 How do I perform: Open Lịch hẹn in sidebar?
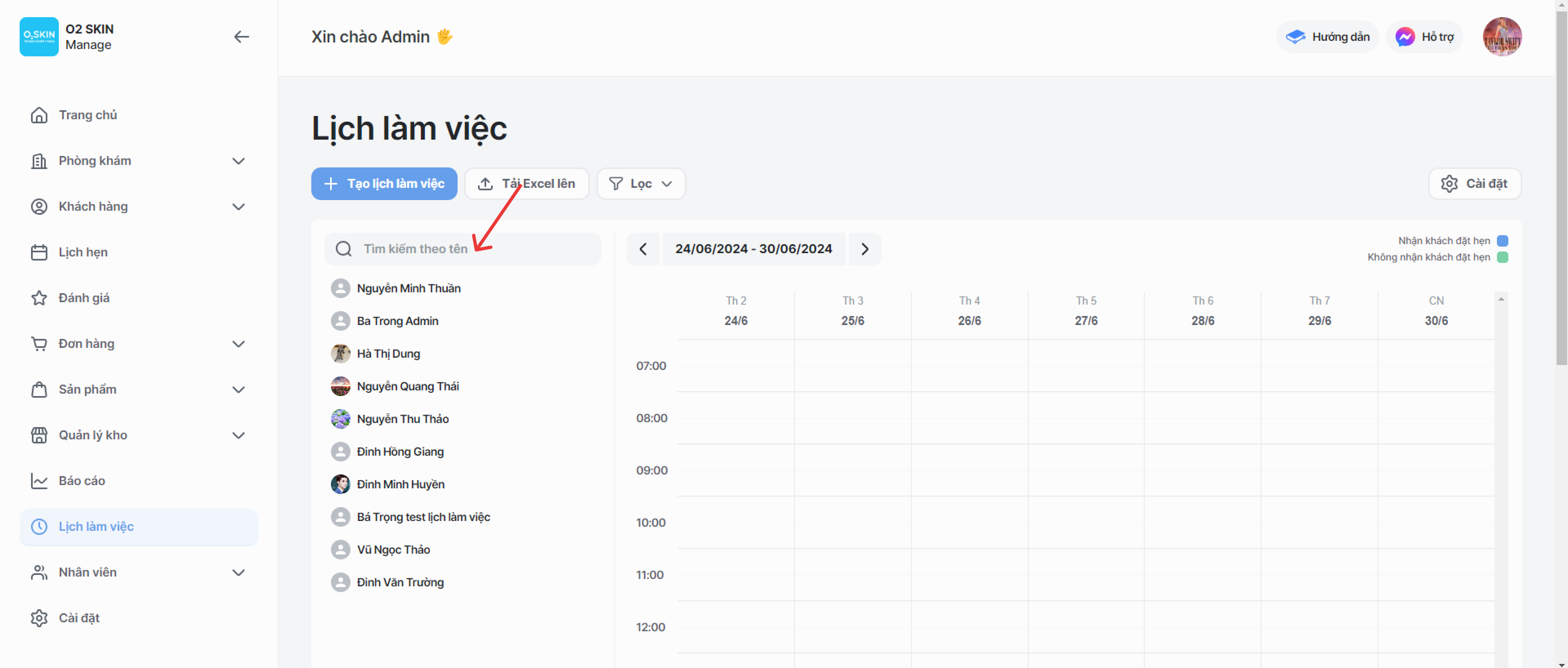point(83,252)
